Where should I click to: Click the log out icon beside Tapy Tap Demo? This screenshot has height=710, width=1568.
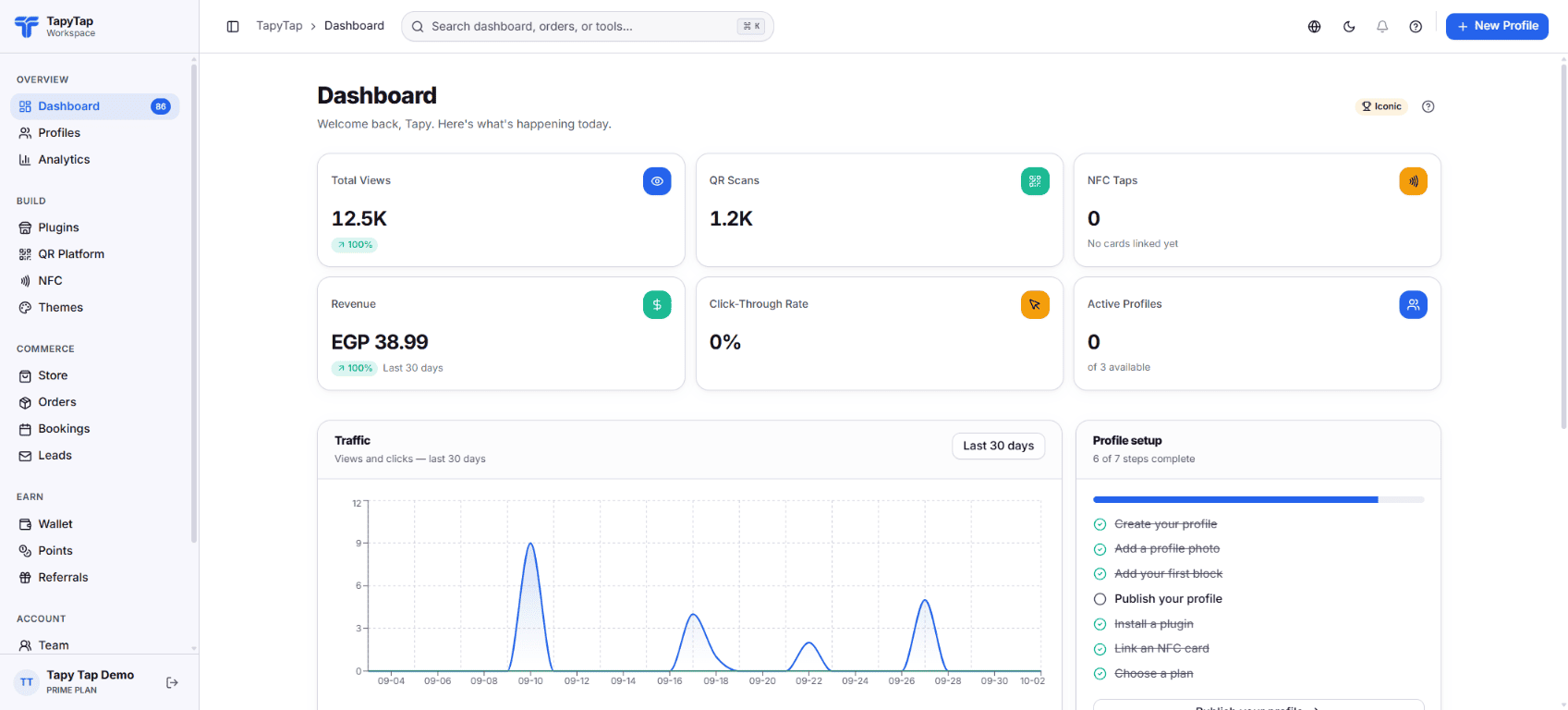coord(172,683)
